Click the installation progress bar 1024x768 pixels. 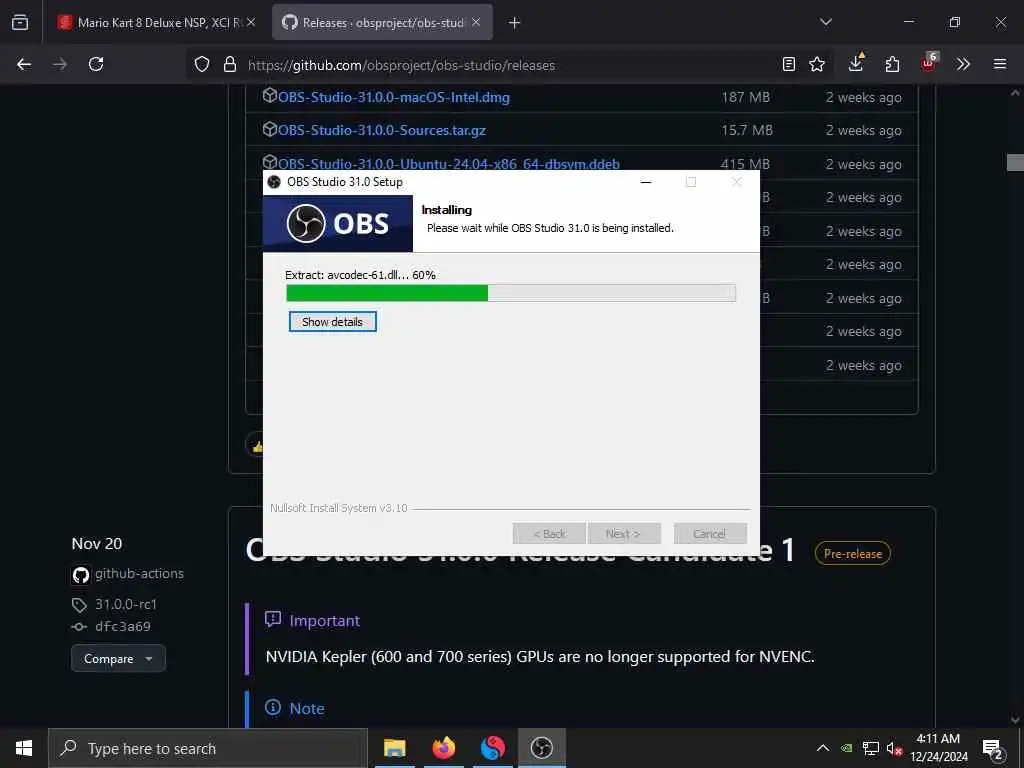511,293
